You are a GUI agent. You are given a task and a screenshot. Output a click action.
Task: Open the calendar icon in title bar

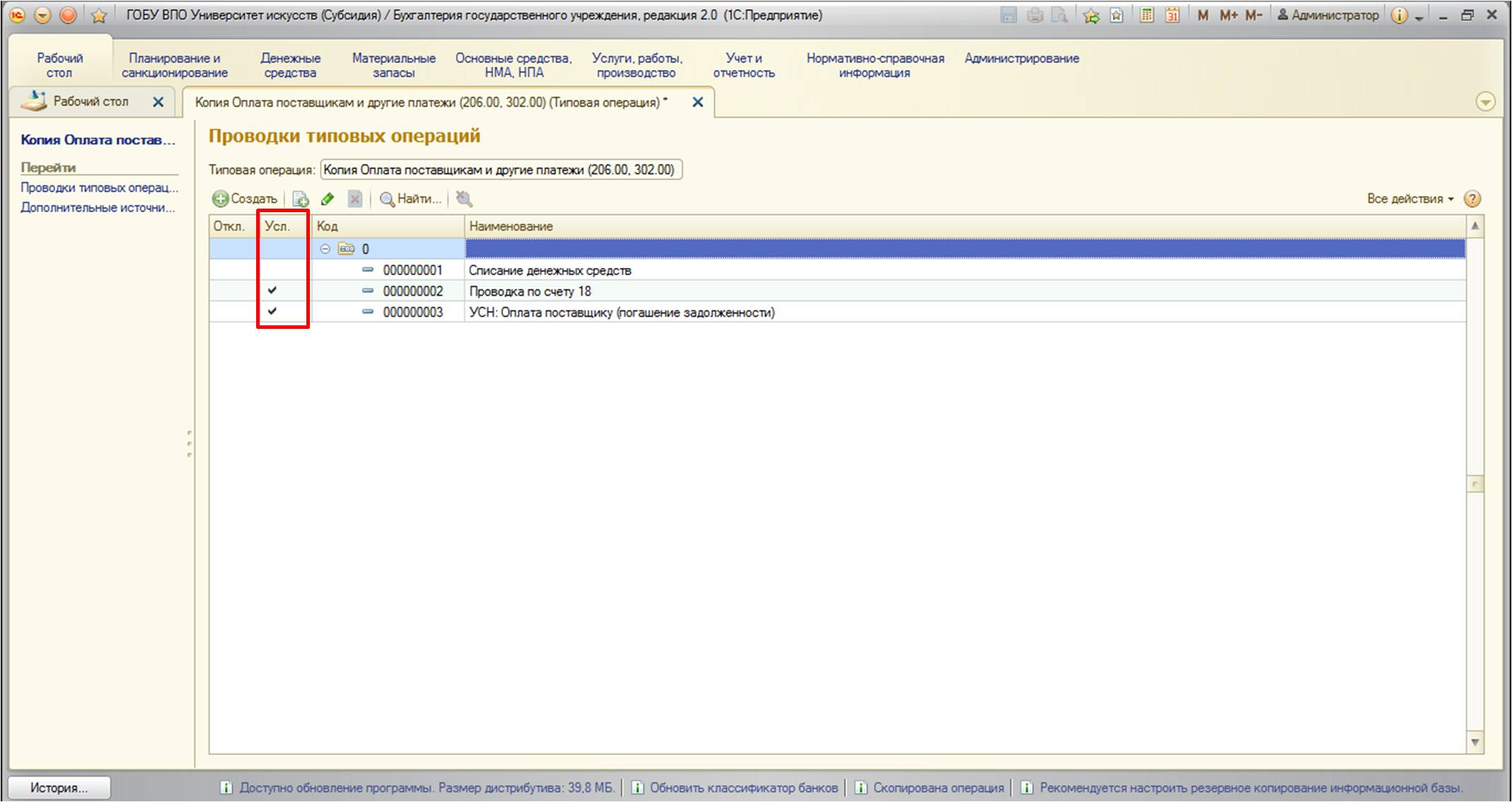click(1172, 15)
